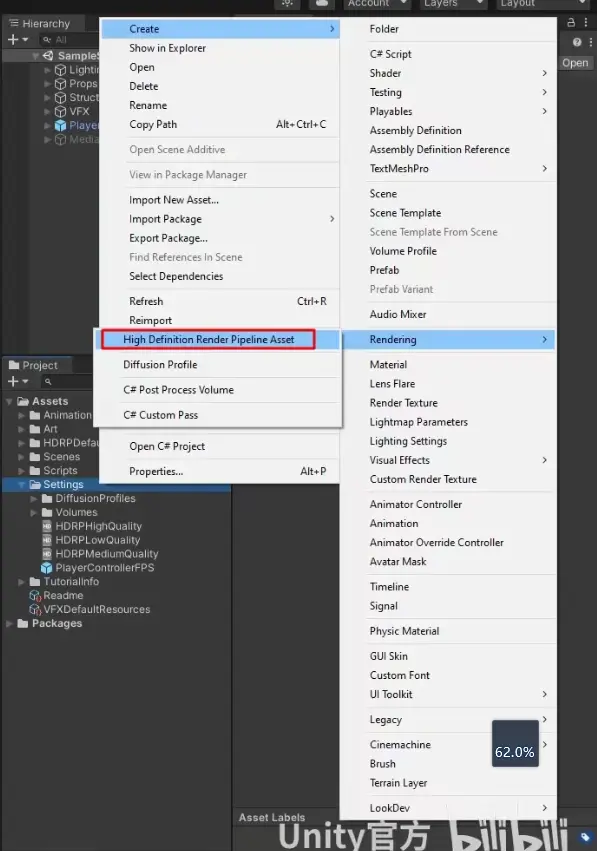Click the Project panel plus add button
The width and height of the screenshot is (597, 851).
[x=17, y=382]
